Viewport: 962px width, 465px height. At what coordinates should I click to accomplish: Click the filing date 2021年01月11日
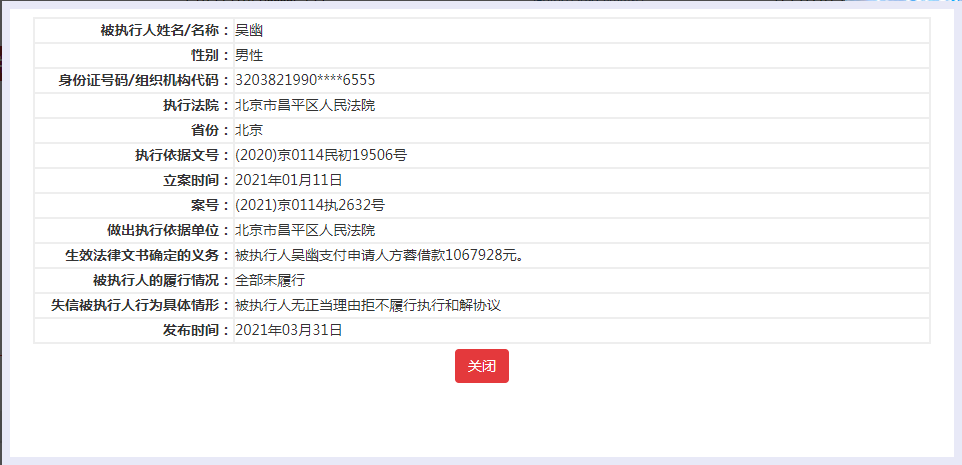tap(289, 180)
